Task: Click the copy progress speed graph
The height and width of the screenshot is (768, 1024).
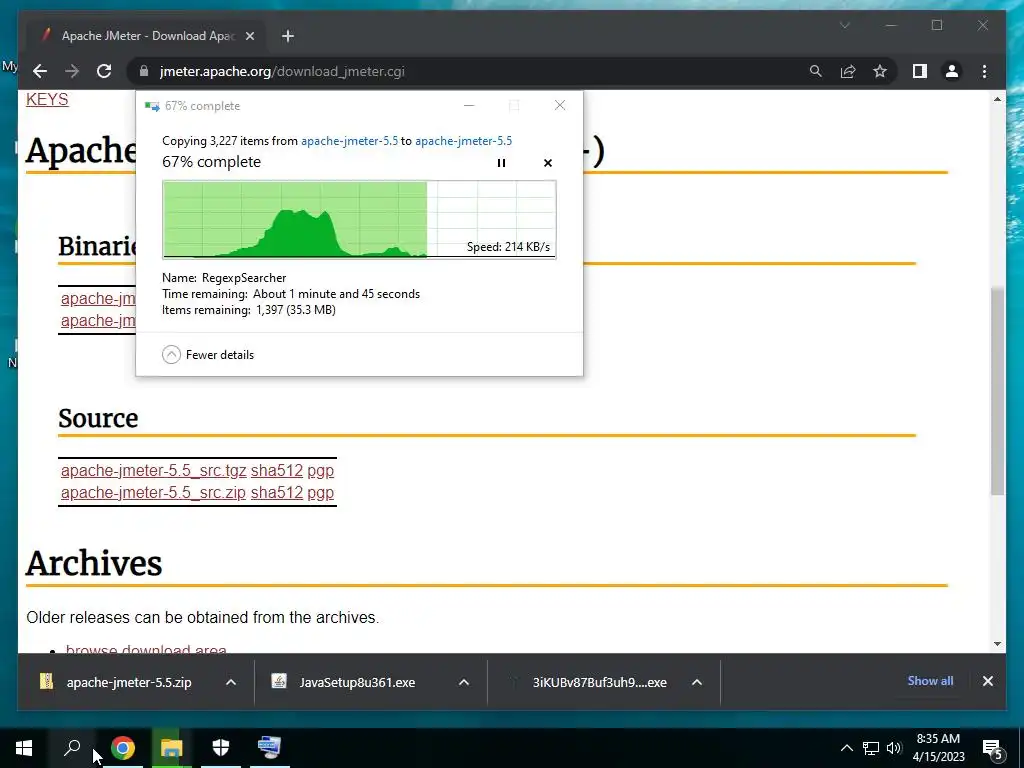Action: coord(359,219)
